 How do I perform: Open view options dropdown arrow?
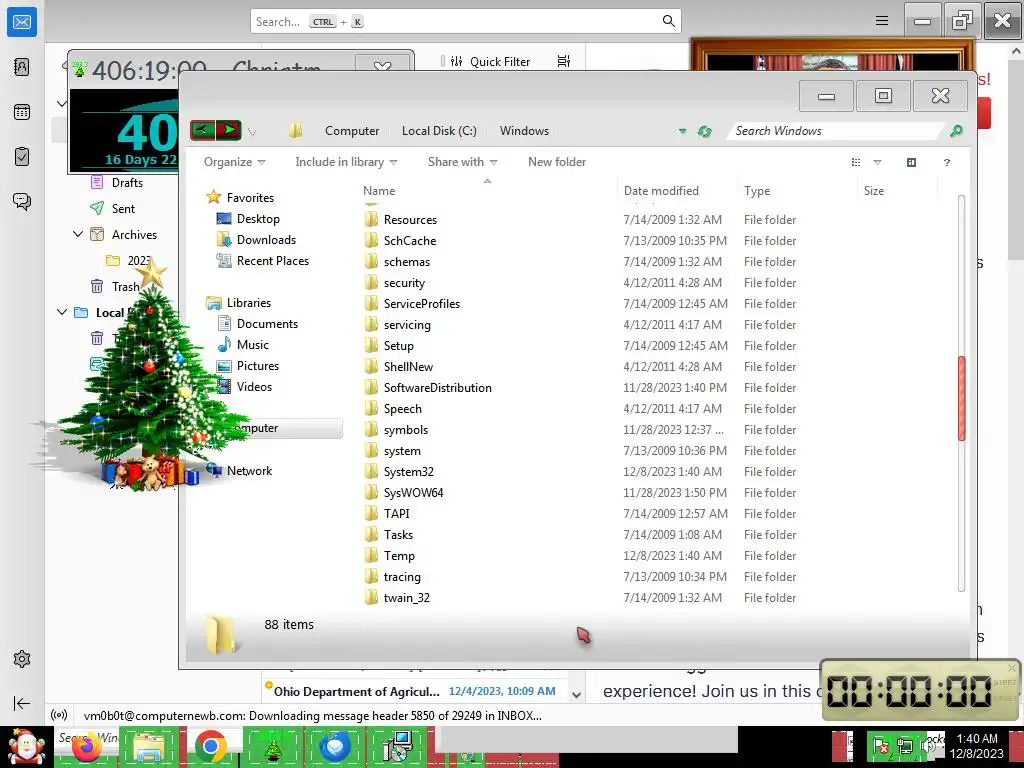coord(877,162)
